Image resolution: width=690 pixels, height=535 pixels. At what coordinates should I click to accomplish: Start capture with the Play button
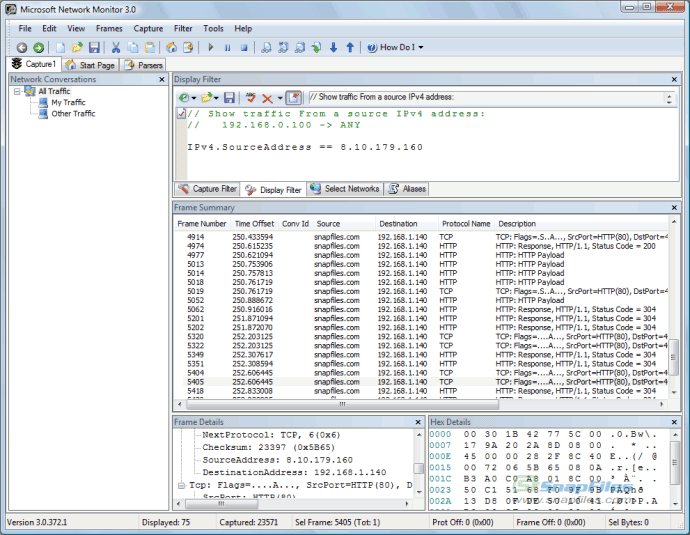pyautogui.click(x=210, y=48)
